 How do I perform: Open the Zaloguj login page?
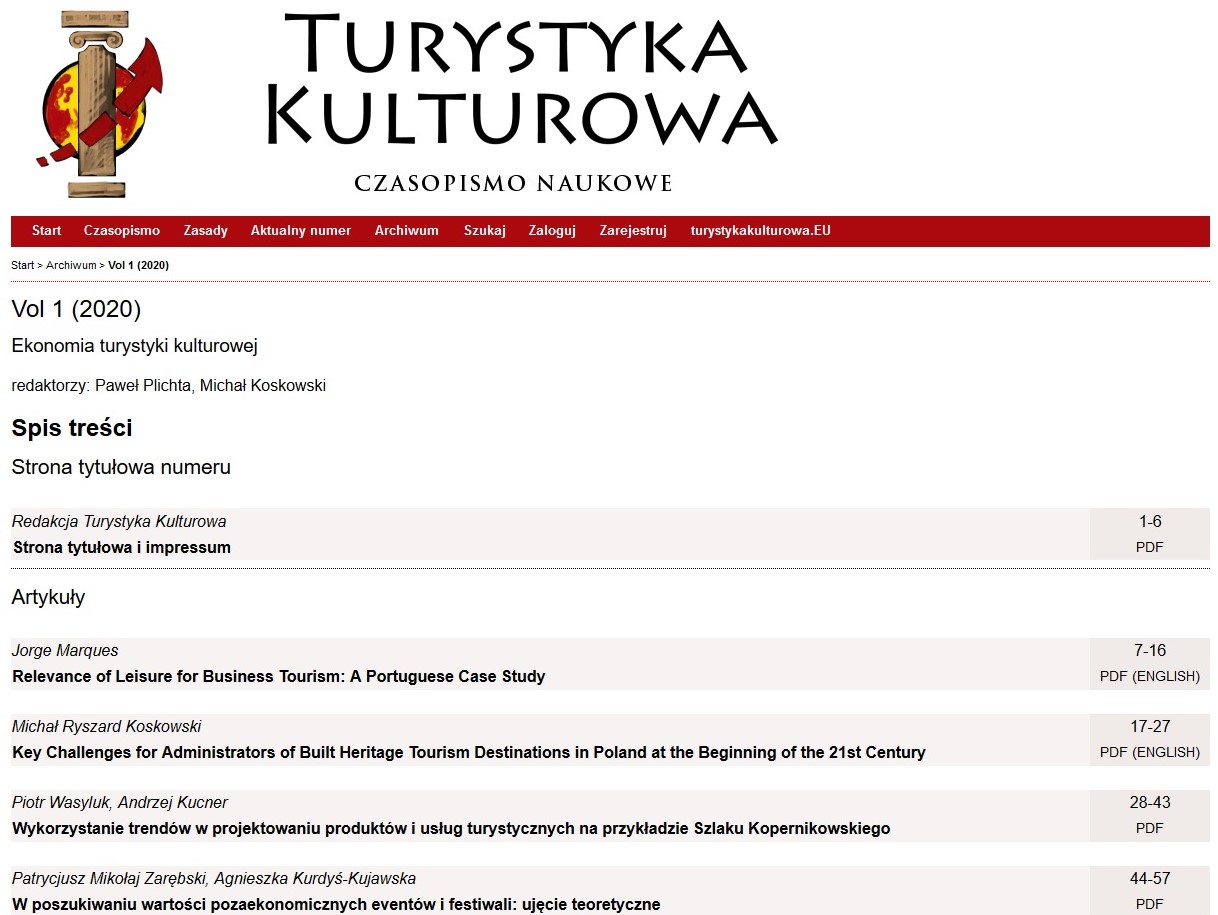point(552,231)
